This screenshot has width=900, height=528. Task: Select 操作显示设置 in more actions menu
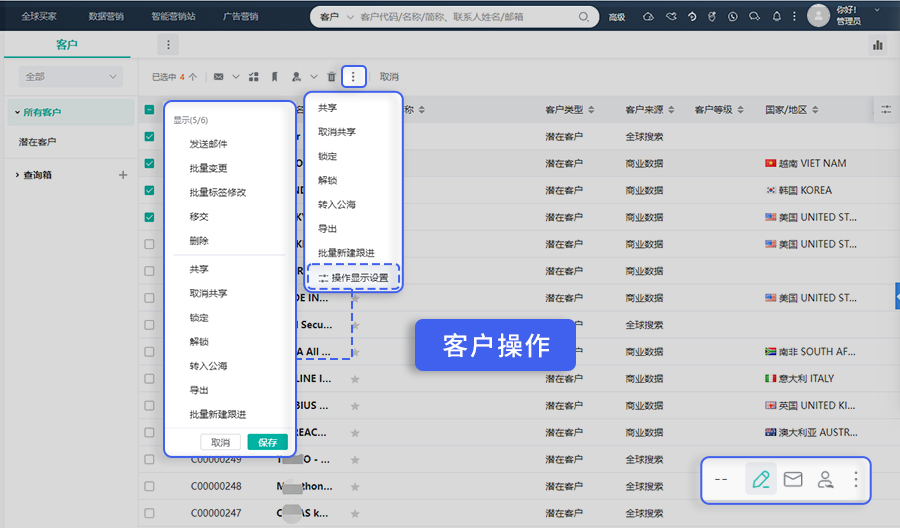click(354, 278)
